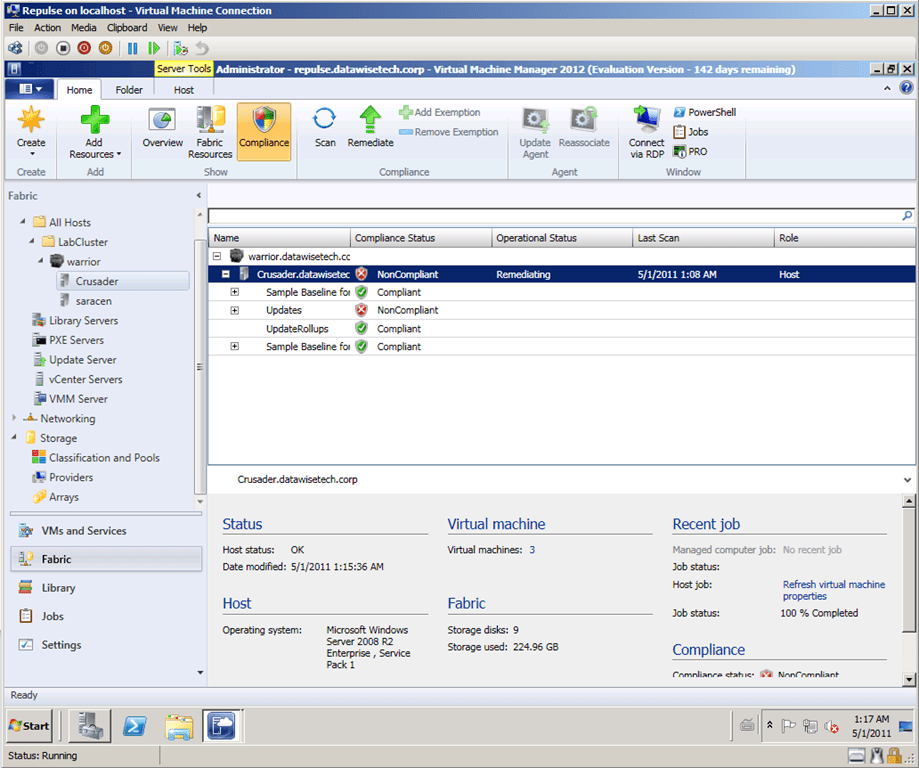Screen dimensions: 919x768
Task: Expand the Updates baseline row
Action: point(234,310)
